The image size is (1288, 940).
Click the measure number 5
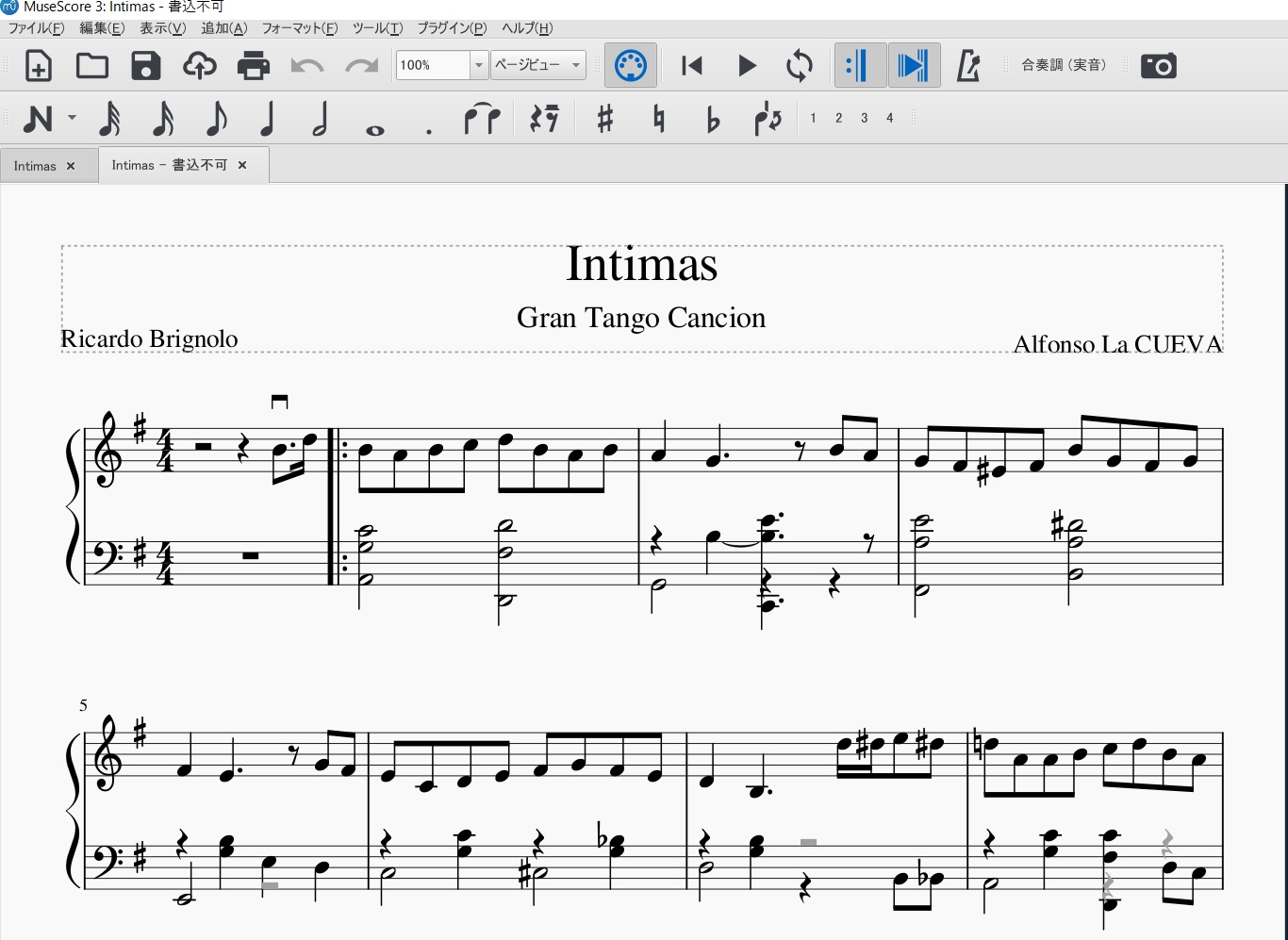(x=83, y=705)
